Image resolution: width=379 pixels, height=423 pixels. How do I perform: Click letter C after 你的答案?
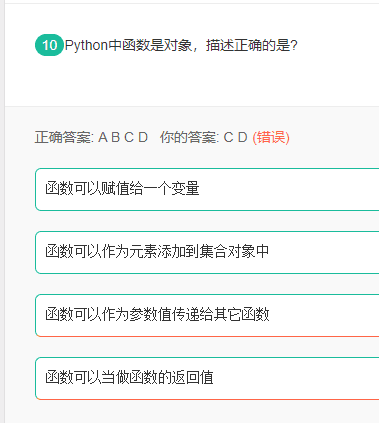(229, 137)
